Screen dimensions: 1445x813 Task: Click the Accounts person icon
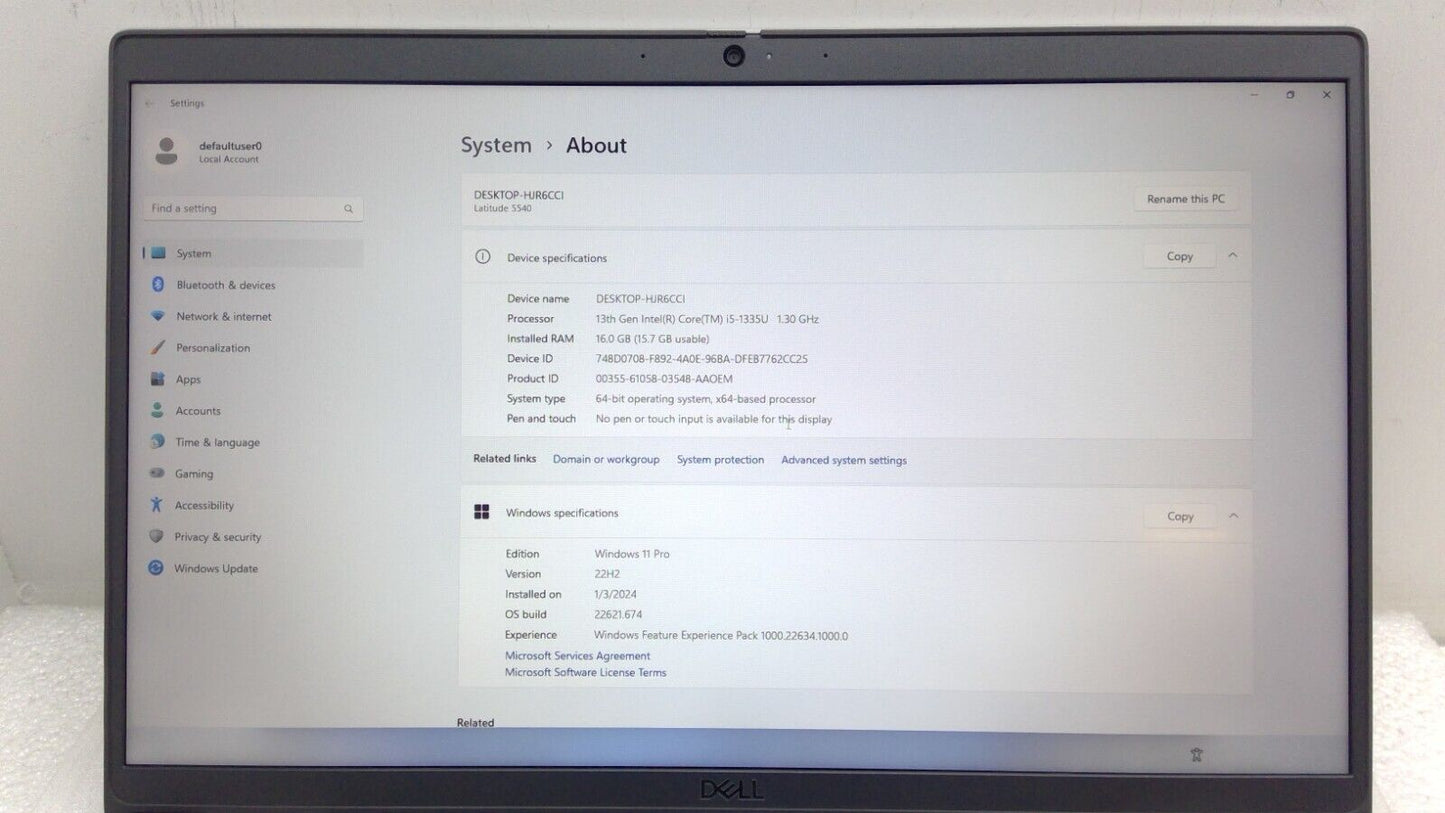(x=157, y=410)
